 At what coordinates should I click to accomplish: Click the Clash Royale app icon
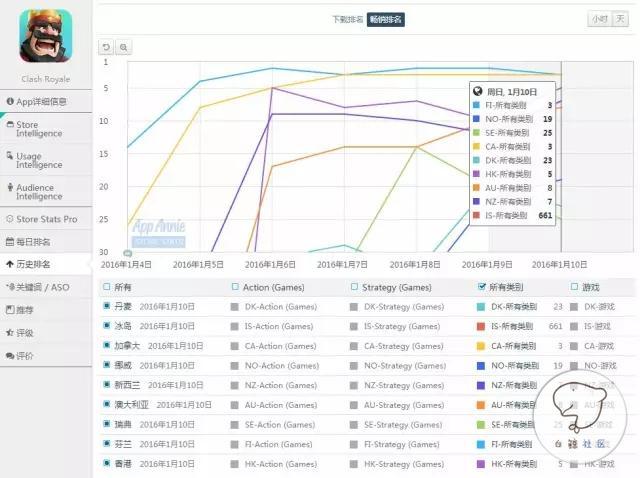coord(45,34)
